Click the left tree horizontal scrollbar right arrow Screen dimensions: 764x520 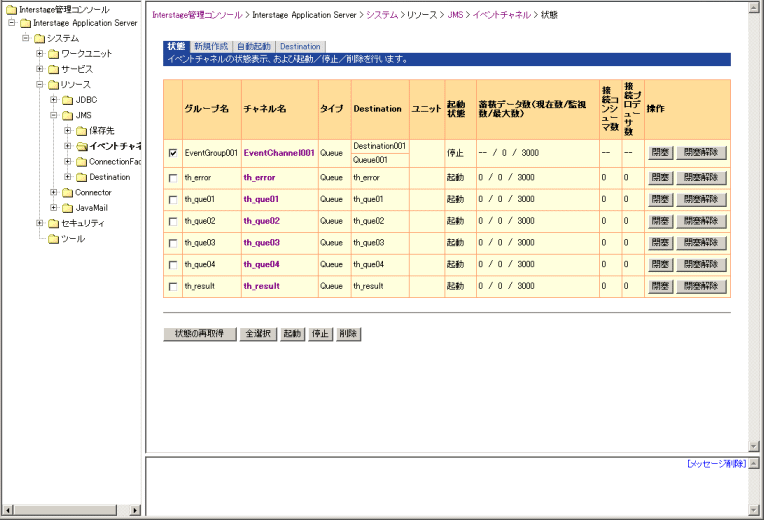[136, 510]
